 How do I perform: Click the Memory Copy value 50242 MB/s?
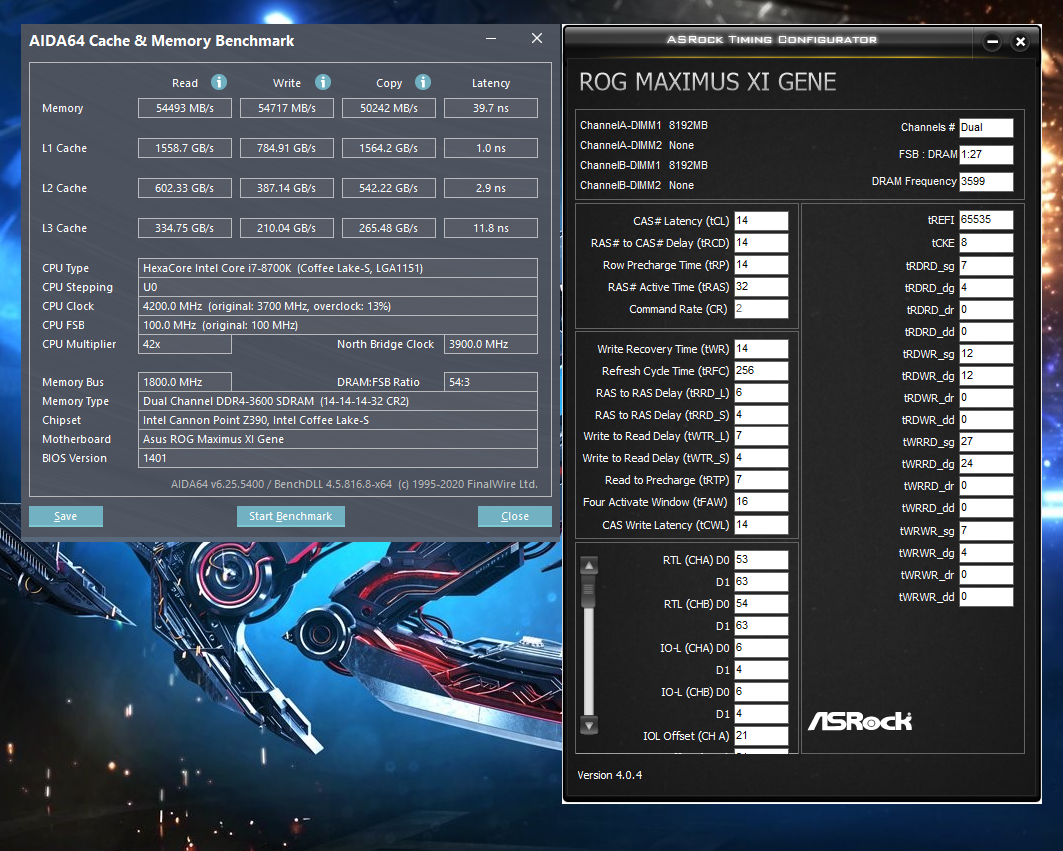coord(388,108)
